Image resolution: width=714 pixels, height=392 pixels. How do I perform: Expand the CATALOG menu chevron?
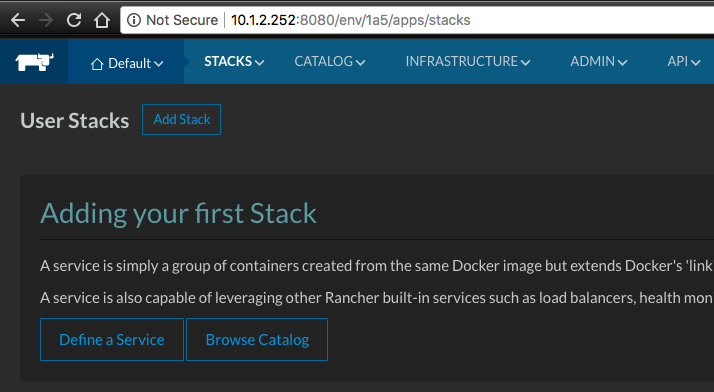coord(360,63)
